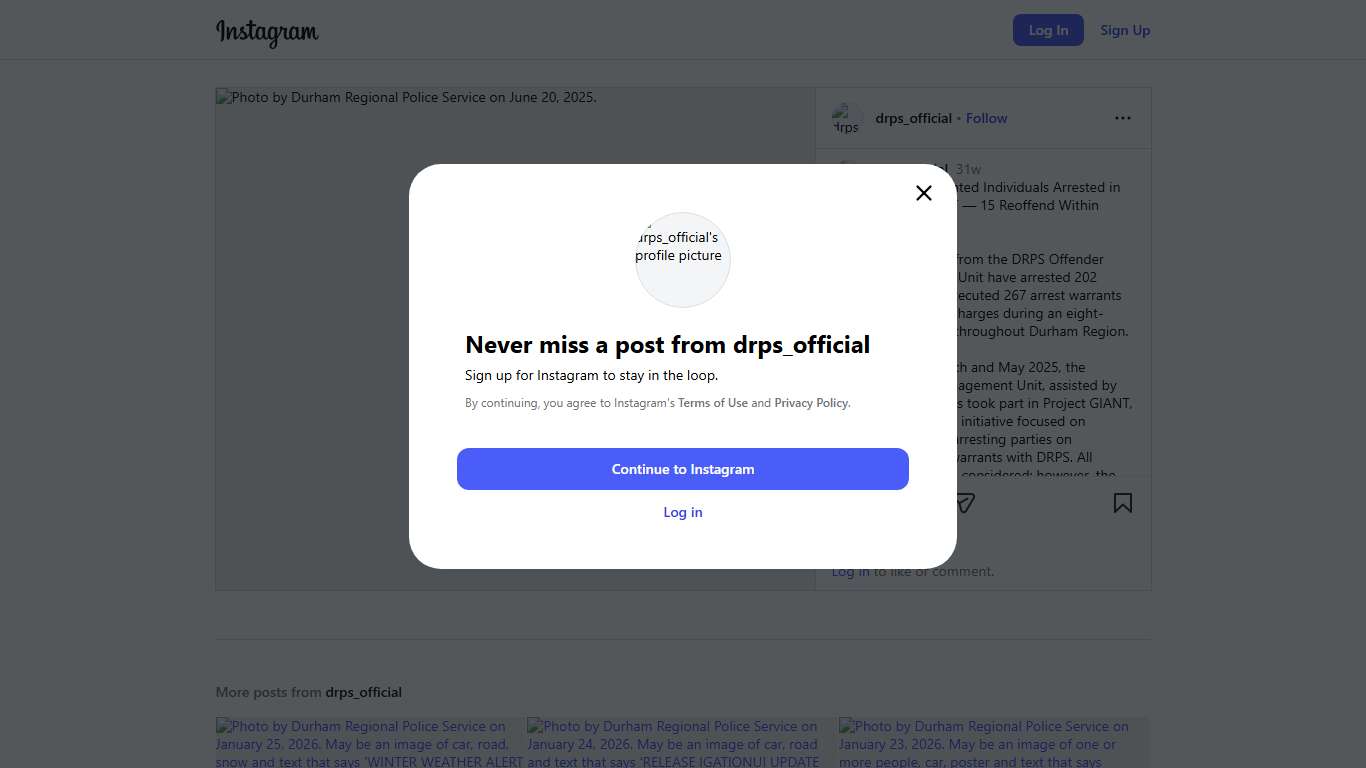1366x768 pixels.
Task: Open drps_official link beside More posts from
Action: click(x=363, y=692)
